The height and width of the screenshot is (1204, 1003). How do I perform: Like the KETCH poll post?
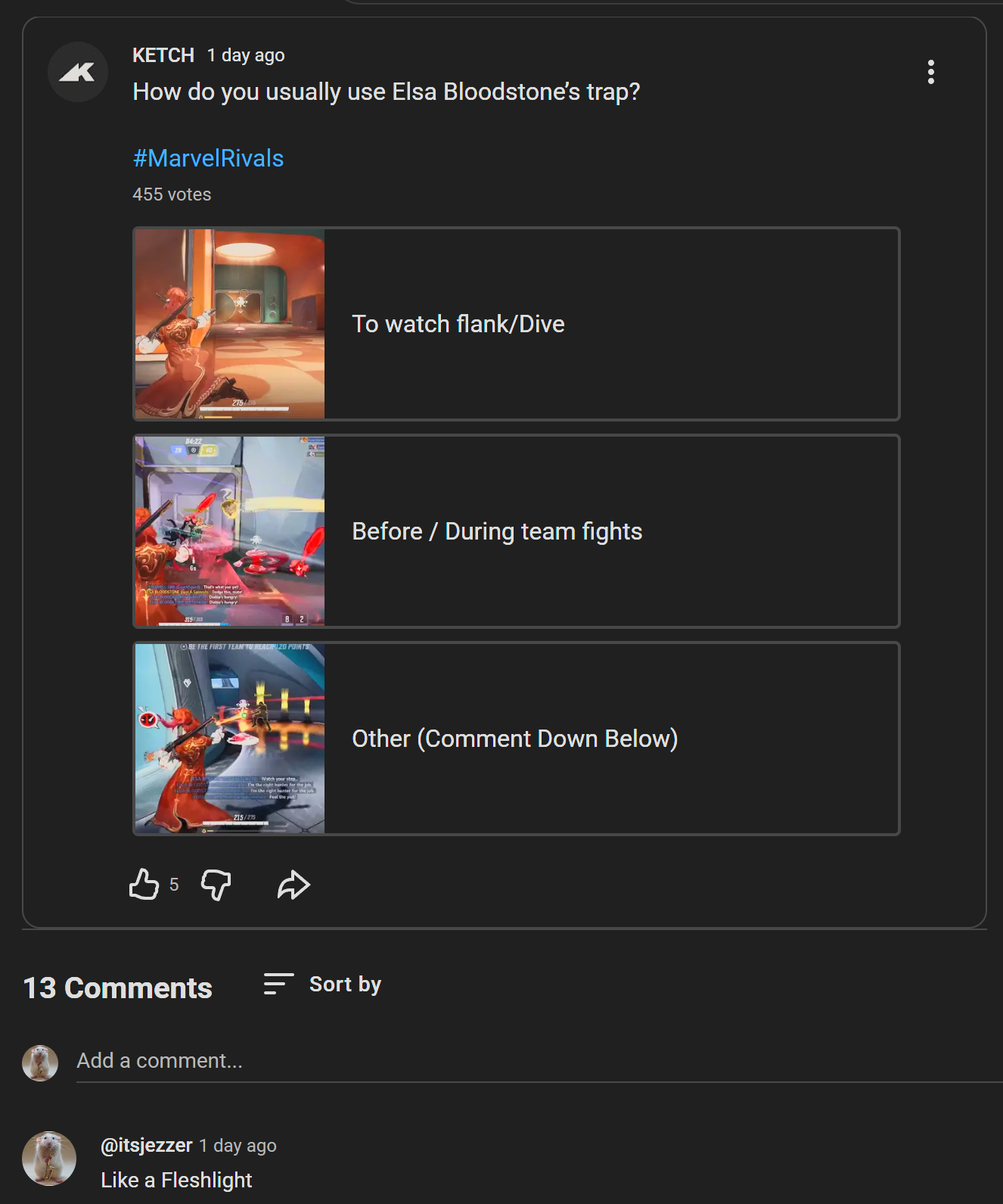(144, 884)
